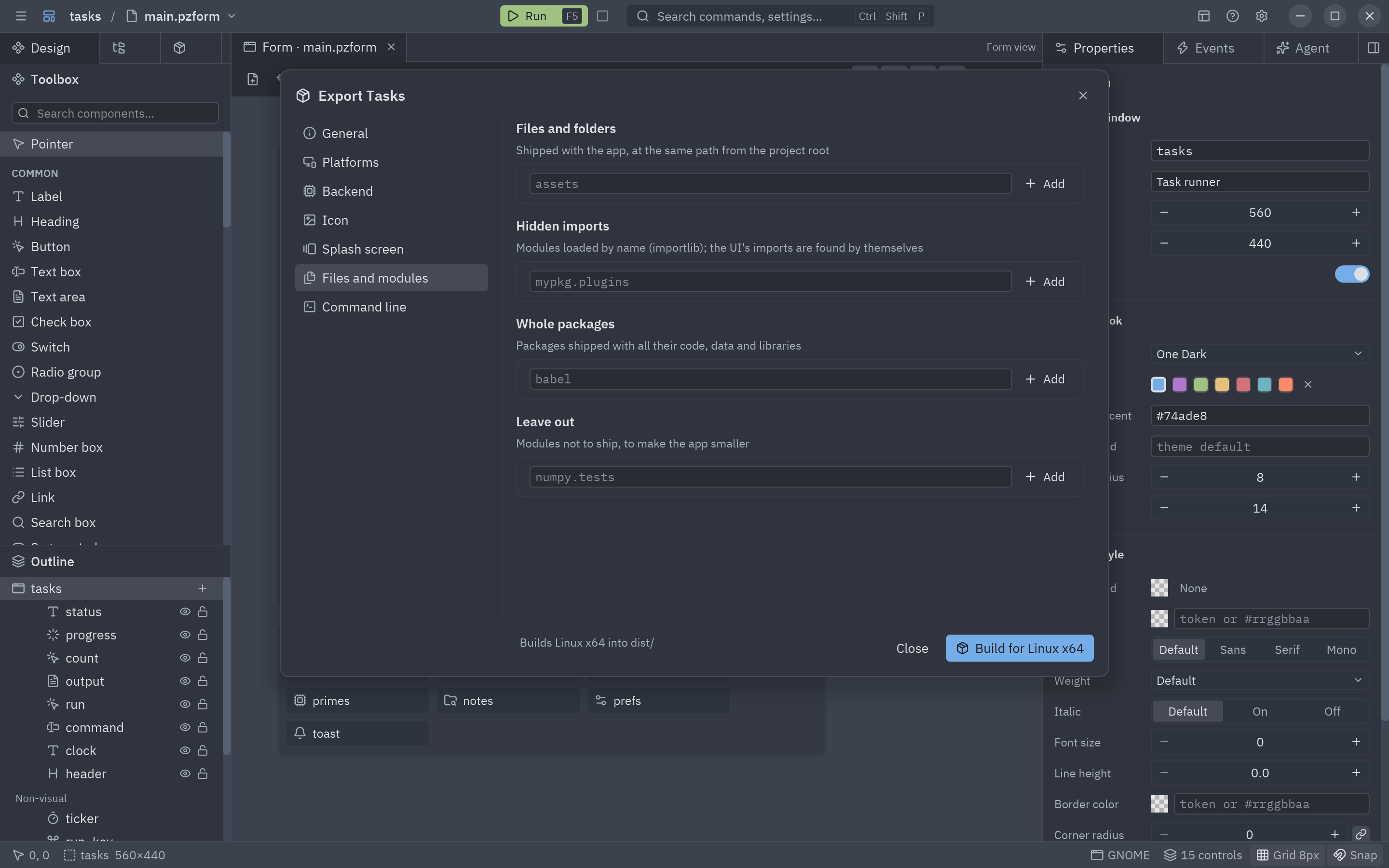Increase the Font size stepper
The image size is (1389, 868).
tap(1356, 742)
